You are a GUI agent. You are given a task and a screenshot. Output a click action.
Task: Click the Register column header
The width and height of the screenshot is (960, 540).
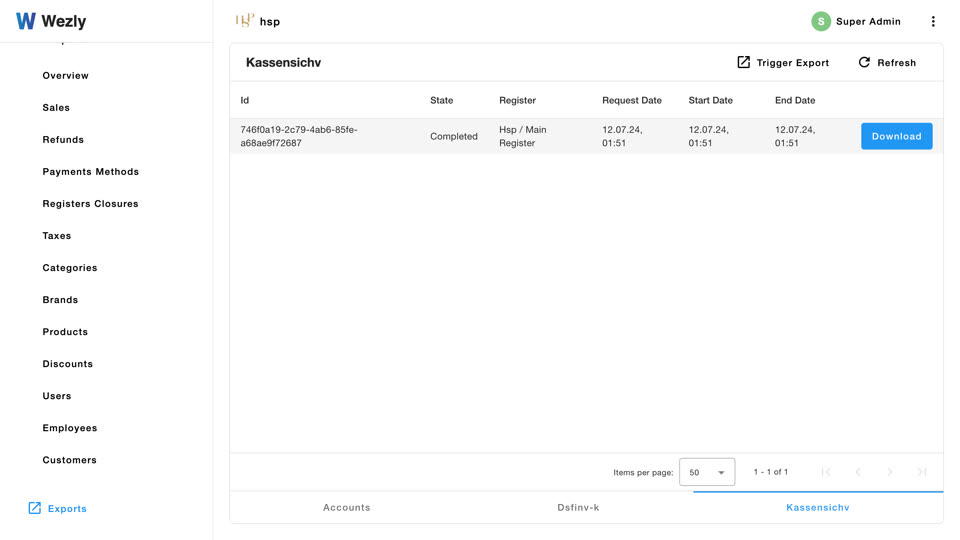coord(517,100)
